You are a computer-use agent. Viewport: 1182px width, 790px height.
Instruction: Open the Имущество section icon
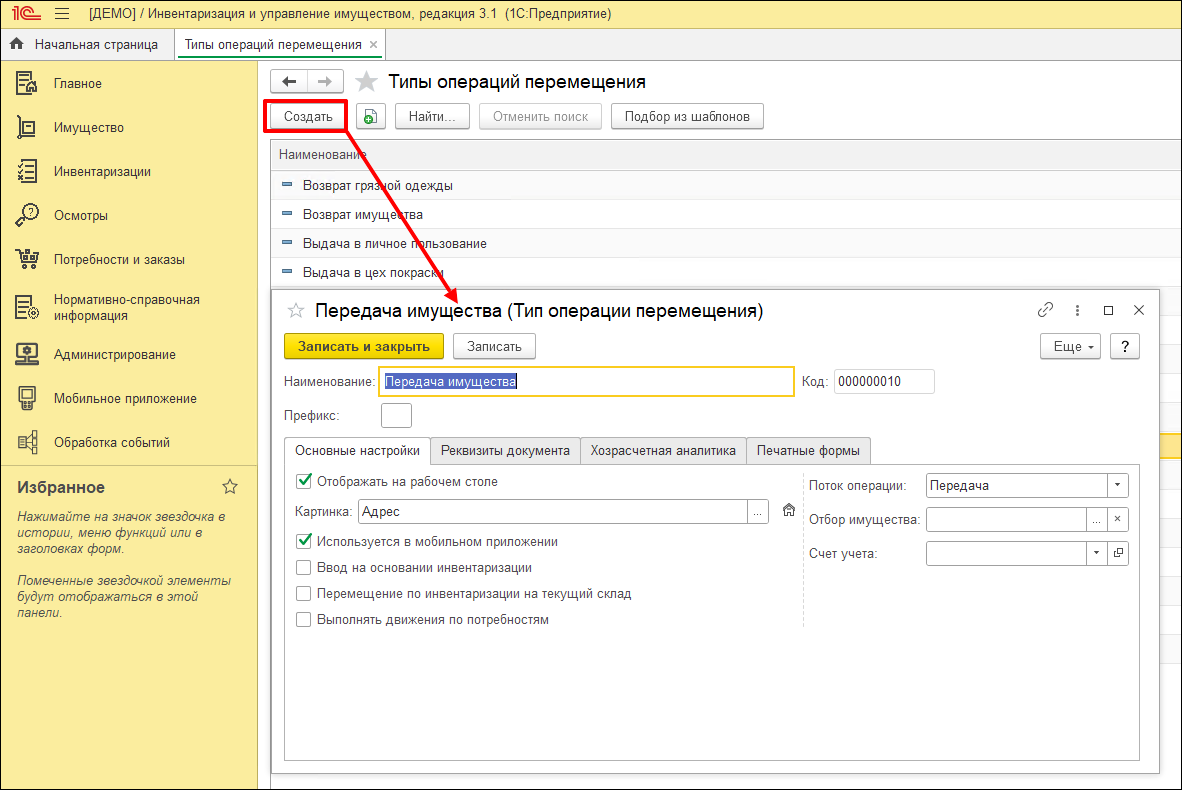point(26,127)
